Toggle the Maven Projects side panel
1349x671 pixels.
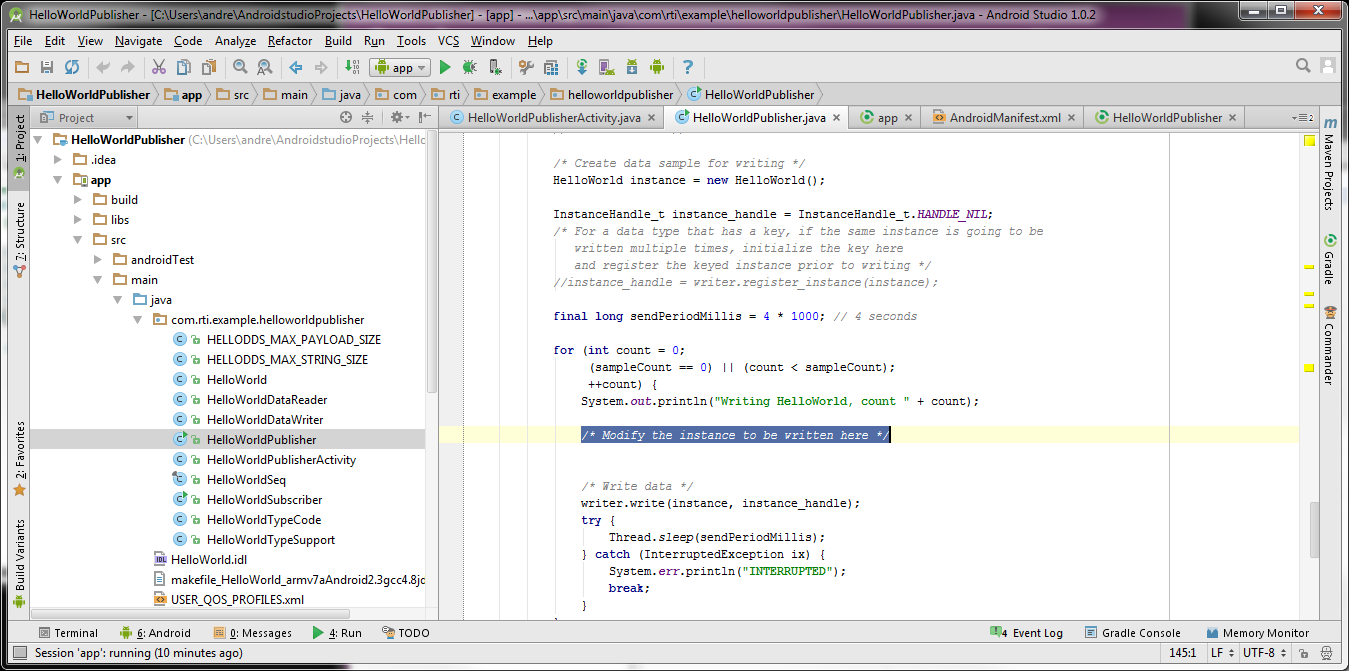[x=1329, y=164]
